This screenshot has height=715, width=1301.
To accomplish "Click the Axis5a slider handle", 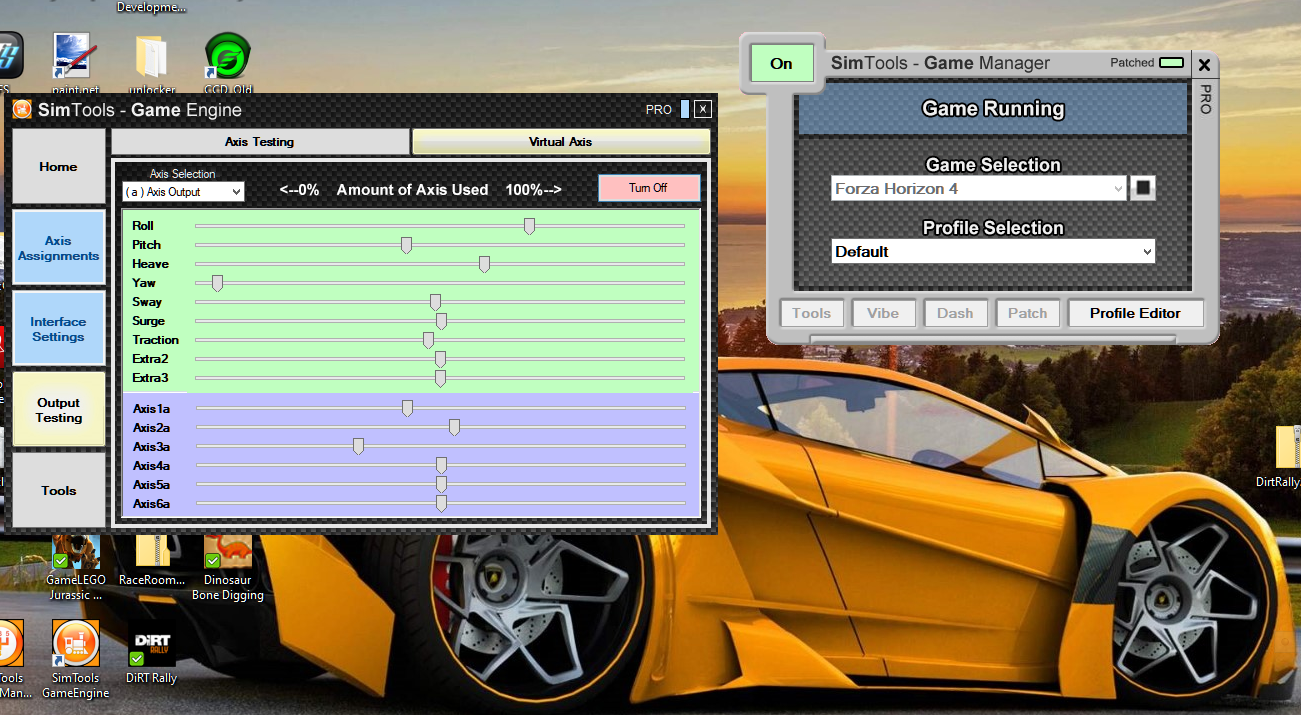I will (441, 484).
